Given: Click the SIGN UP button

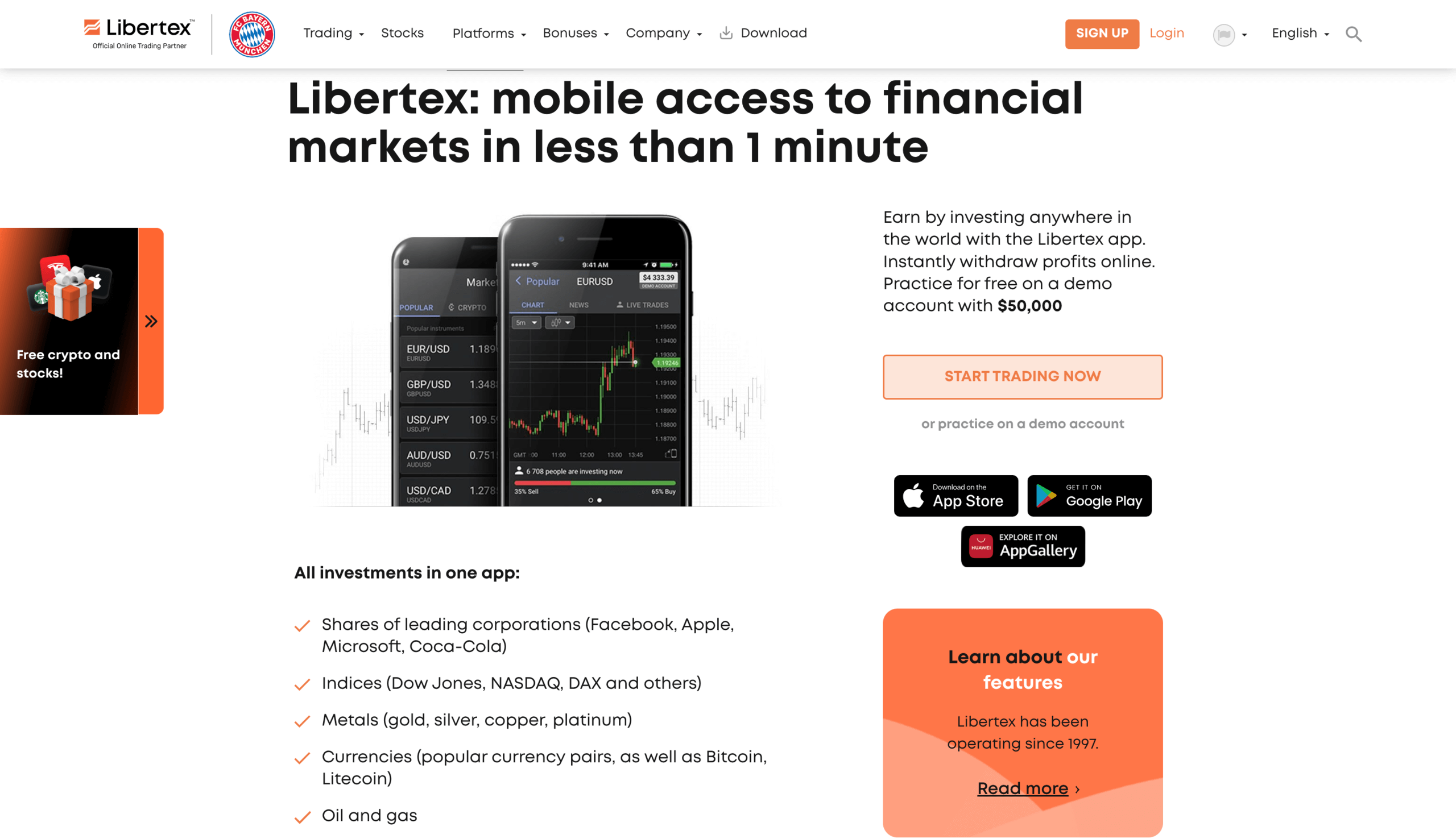Looking at the screenshot, I should (1101, 34).
